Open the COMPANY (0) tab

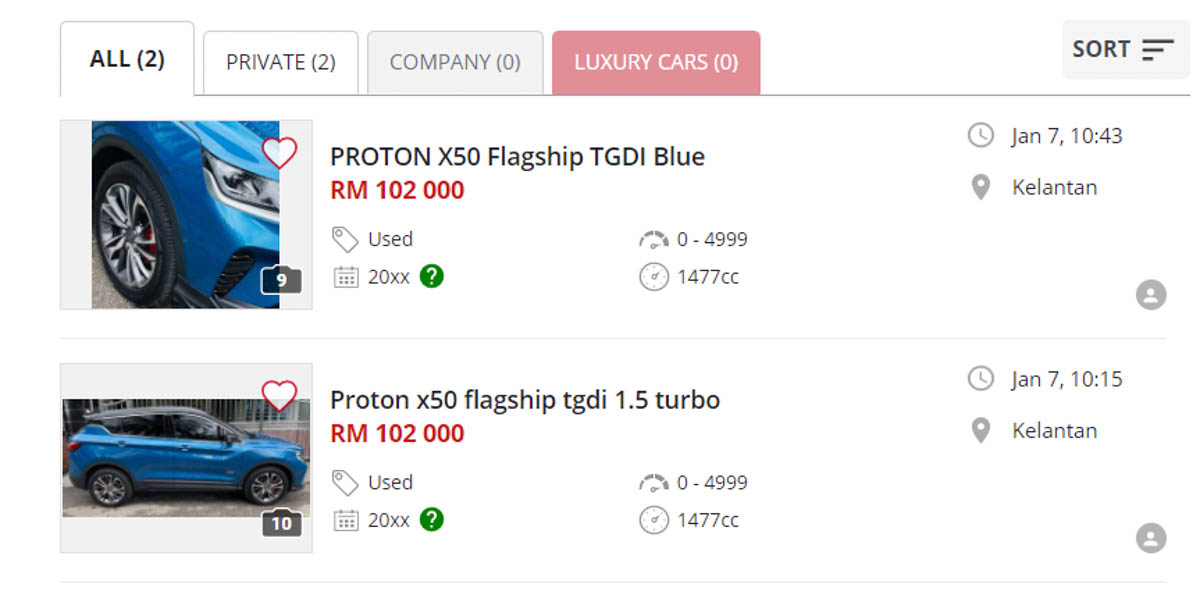pyautogui.click(x=455, y=63)
